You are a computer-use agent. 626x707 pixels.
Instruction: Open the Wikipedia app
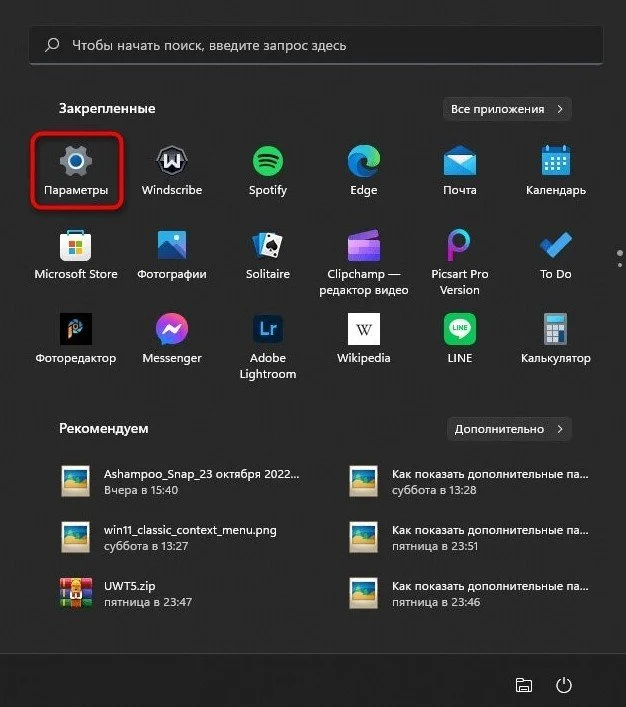(364, 339)
